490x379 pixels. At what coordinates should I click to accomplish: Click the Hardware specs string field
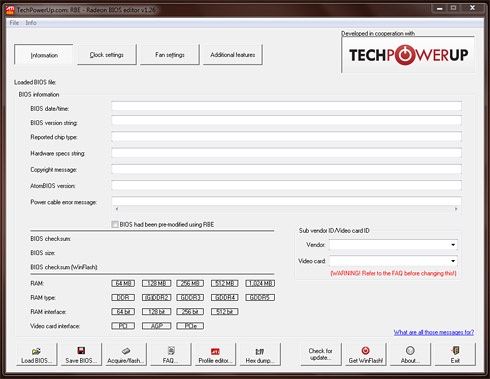pos(287,153)
